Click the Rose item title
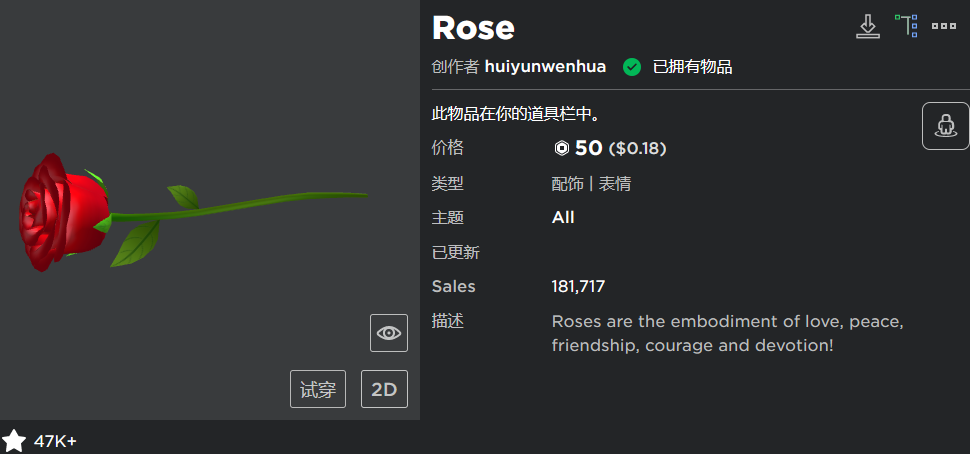Image resolution: width=970 pixels, height=454 pixels. tap(473, 28)
